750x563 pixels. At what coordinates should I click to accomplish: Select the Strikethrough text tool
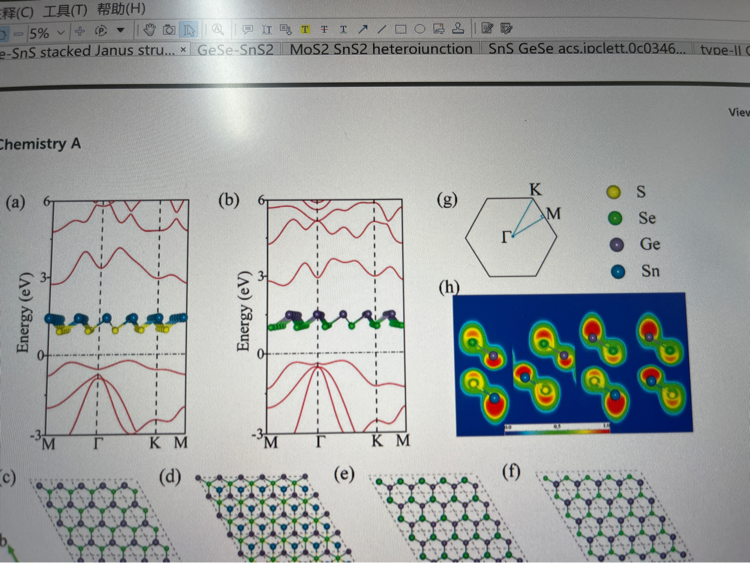[x=324, y=30]
